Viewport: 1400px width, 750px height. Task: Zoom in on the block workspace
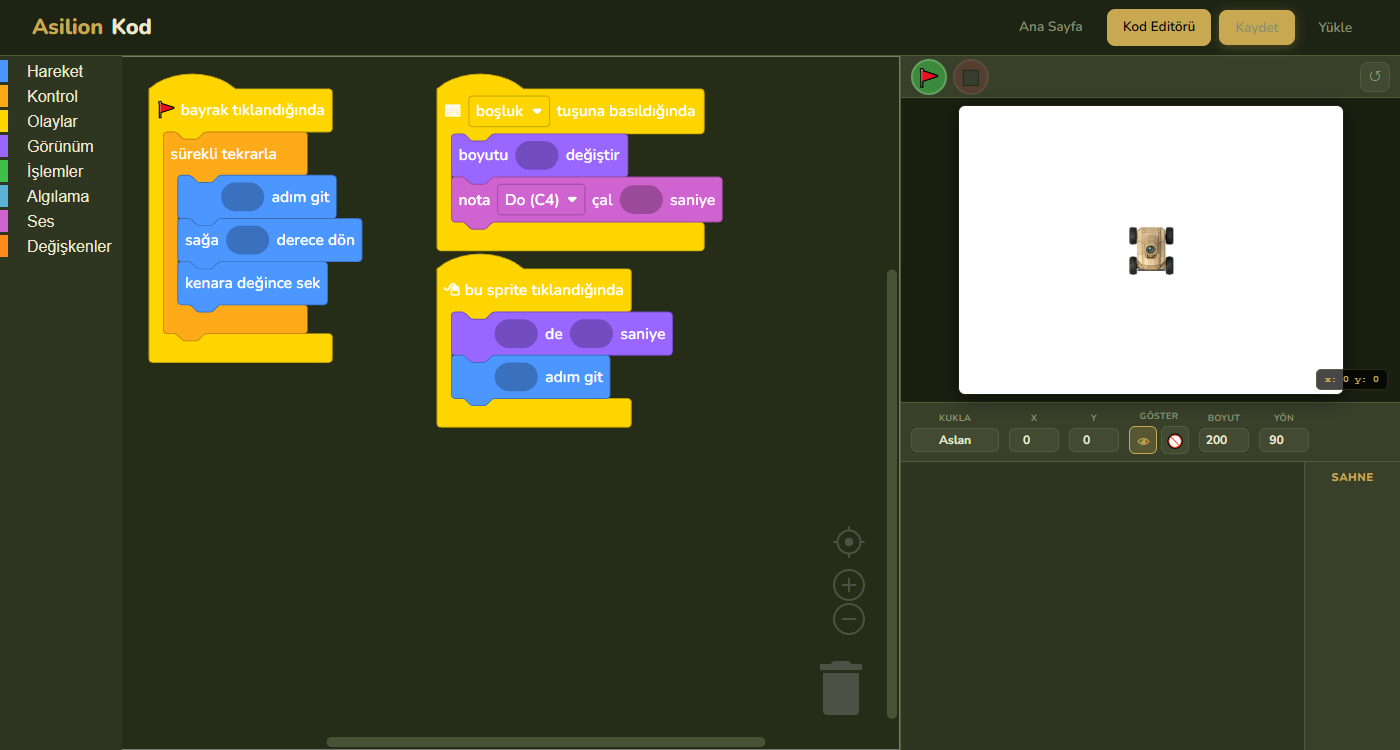coord(848,585)
